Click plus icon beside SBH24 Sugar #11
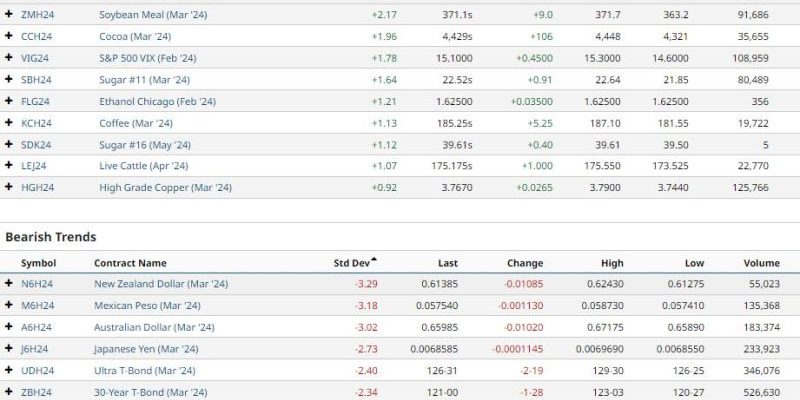 [8, 79]
